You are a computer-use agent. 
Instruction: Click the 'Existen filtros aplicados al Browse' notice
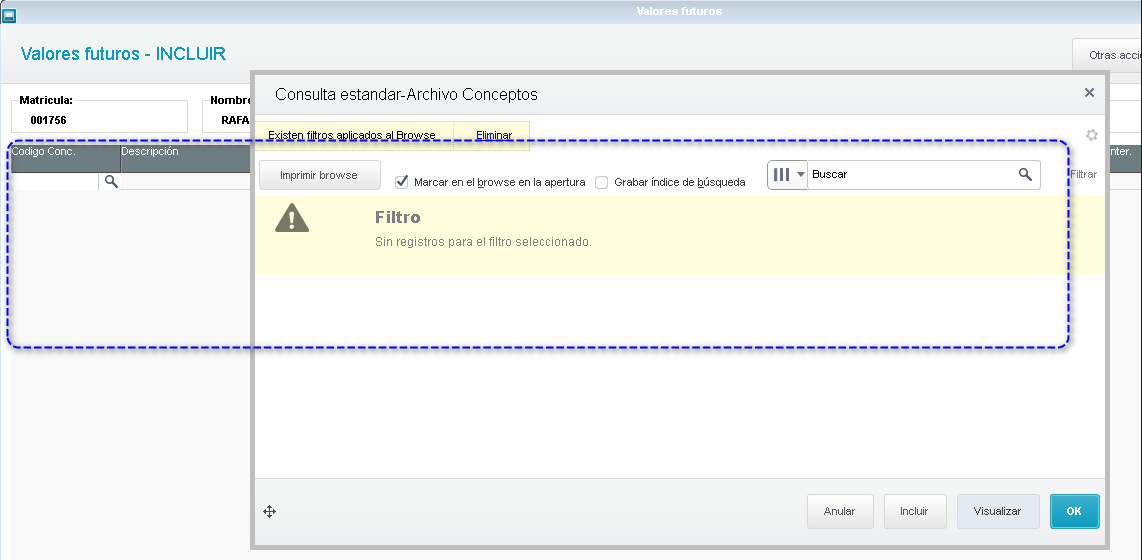pos(352,135)
